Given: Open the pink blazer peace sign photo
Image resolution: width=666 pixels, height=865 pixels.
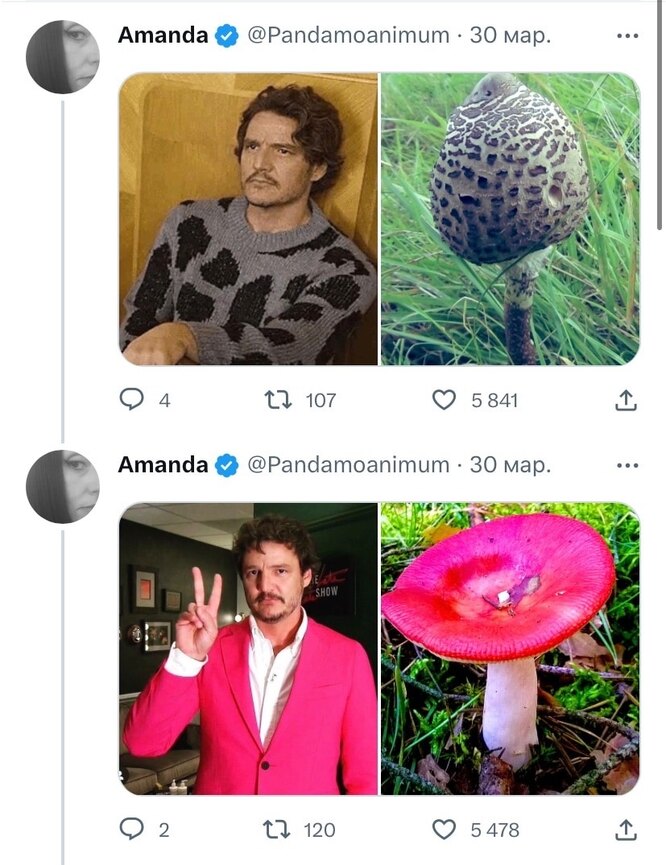Looking at the screenshot, I should pos(249,648).
